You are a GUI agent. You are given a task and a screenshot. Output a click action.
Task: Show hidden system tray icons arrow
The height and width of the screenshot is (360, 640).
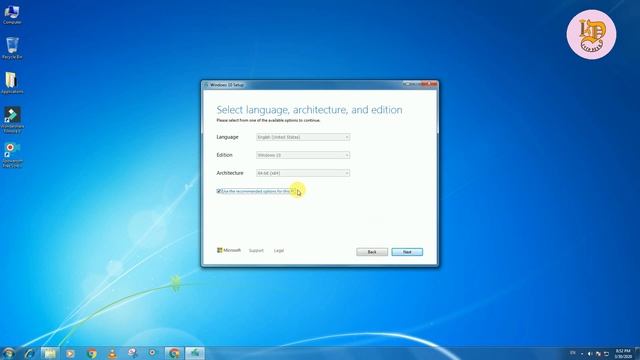(582, 353)
